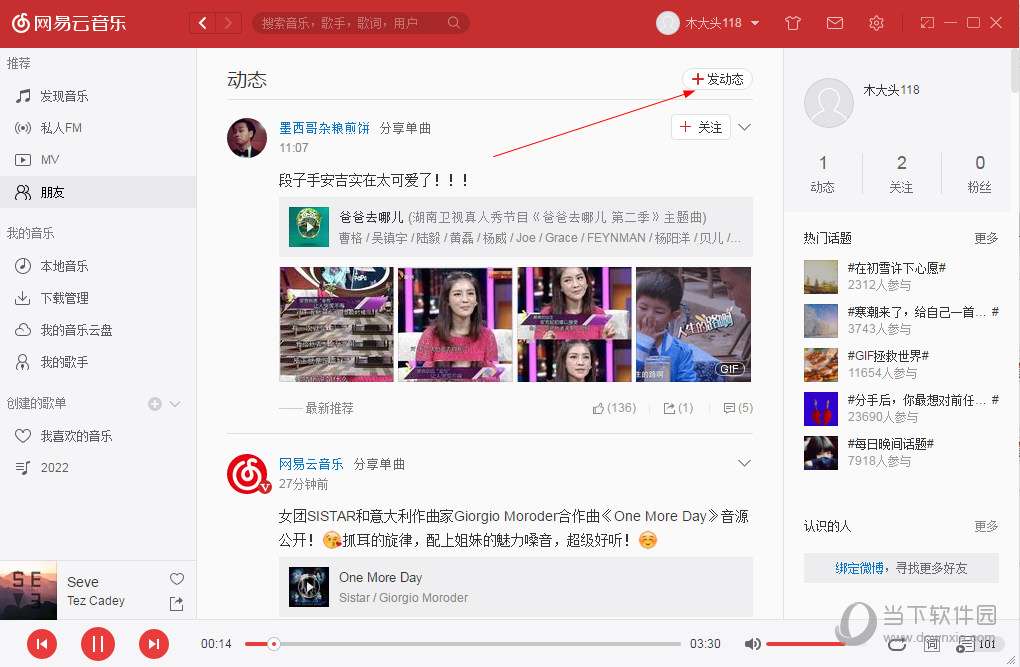Switch play mode with the repeat icon

point(897,644)
